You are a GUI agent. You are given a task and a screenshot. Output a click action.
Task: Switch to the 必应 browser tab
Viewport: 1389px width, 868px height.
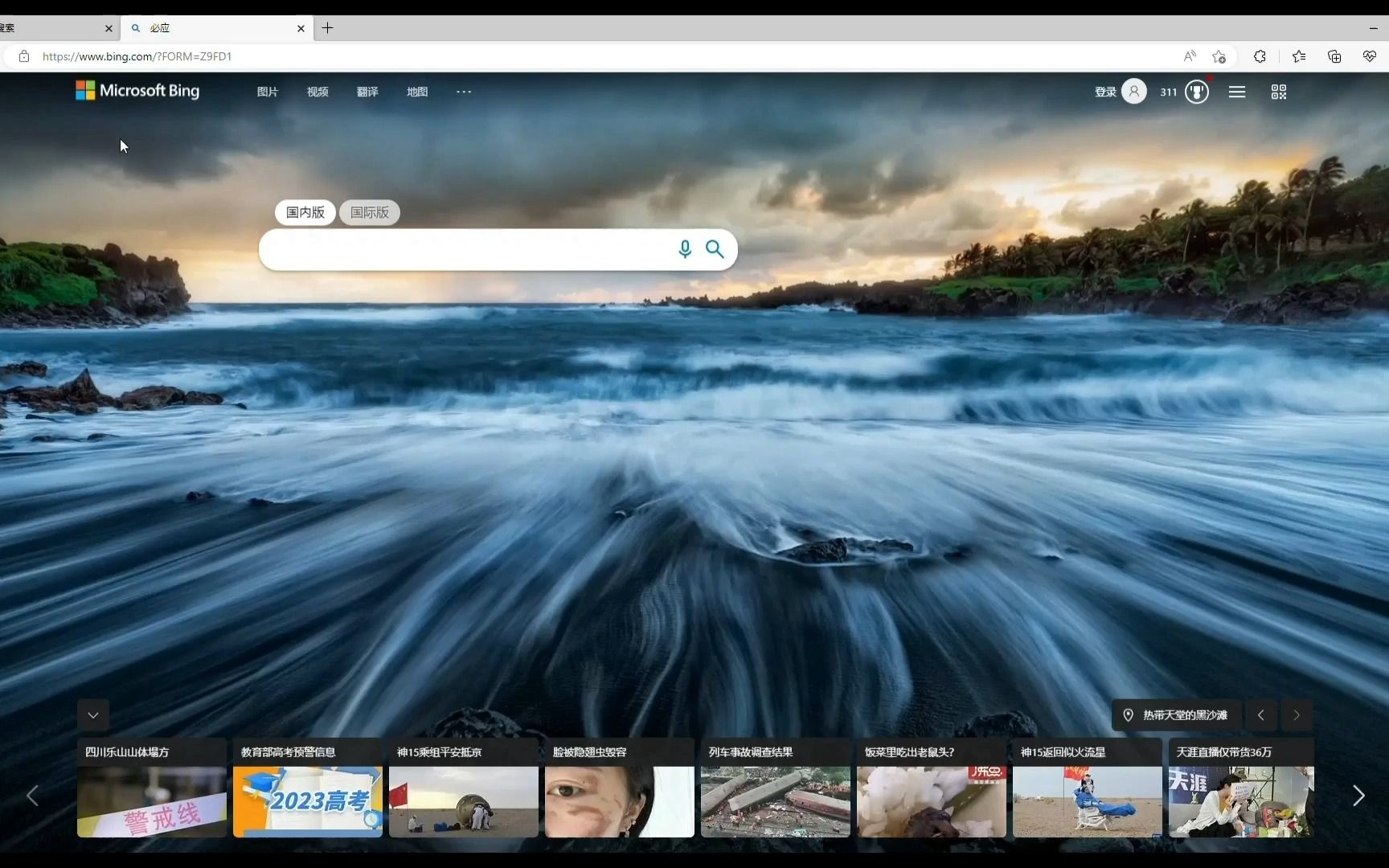coord(216,28)
